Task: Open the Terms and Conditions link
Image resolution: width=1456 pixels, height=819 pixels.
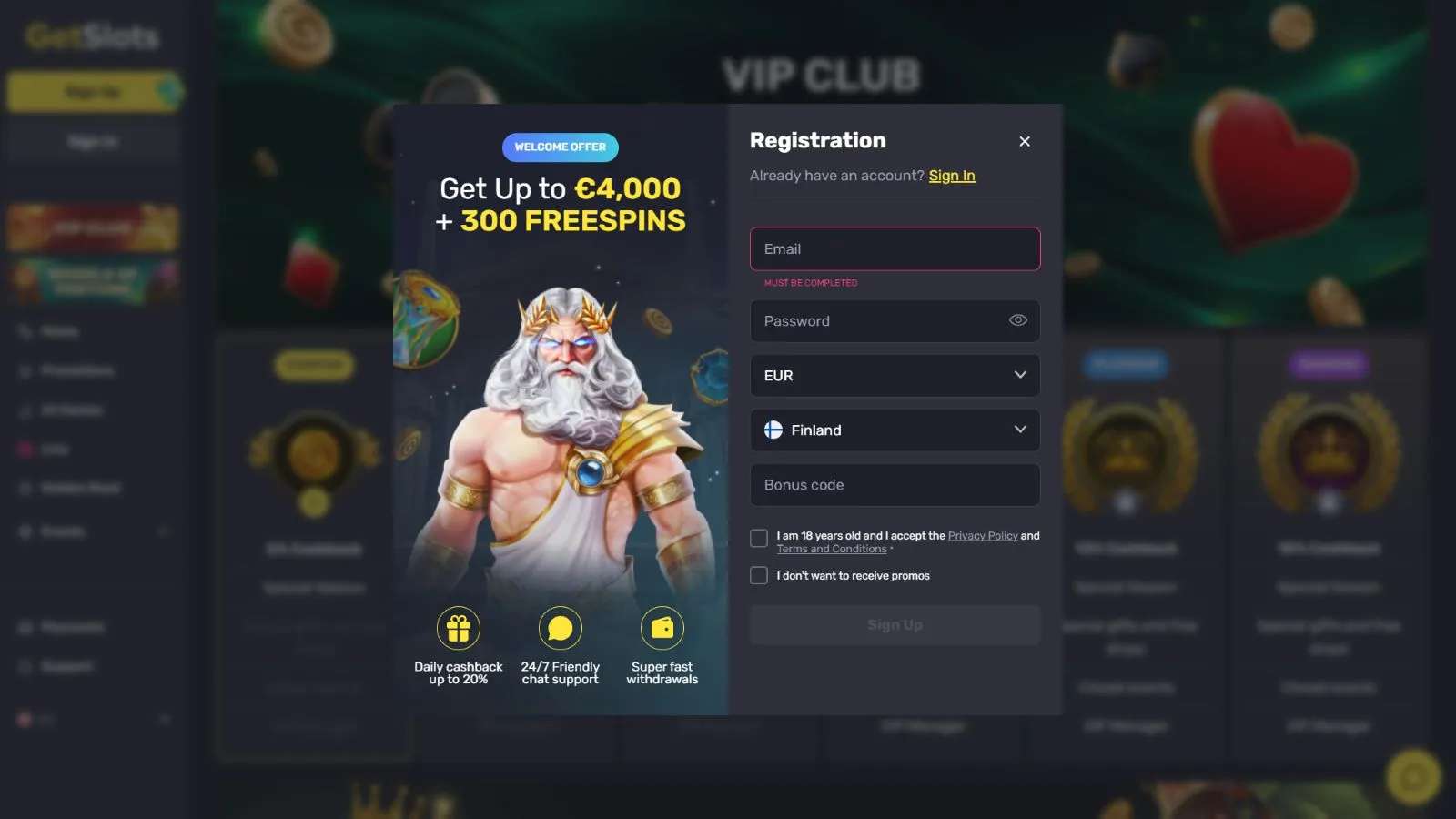Action: click(832, 549)
